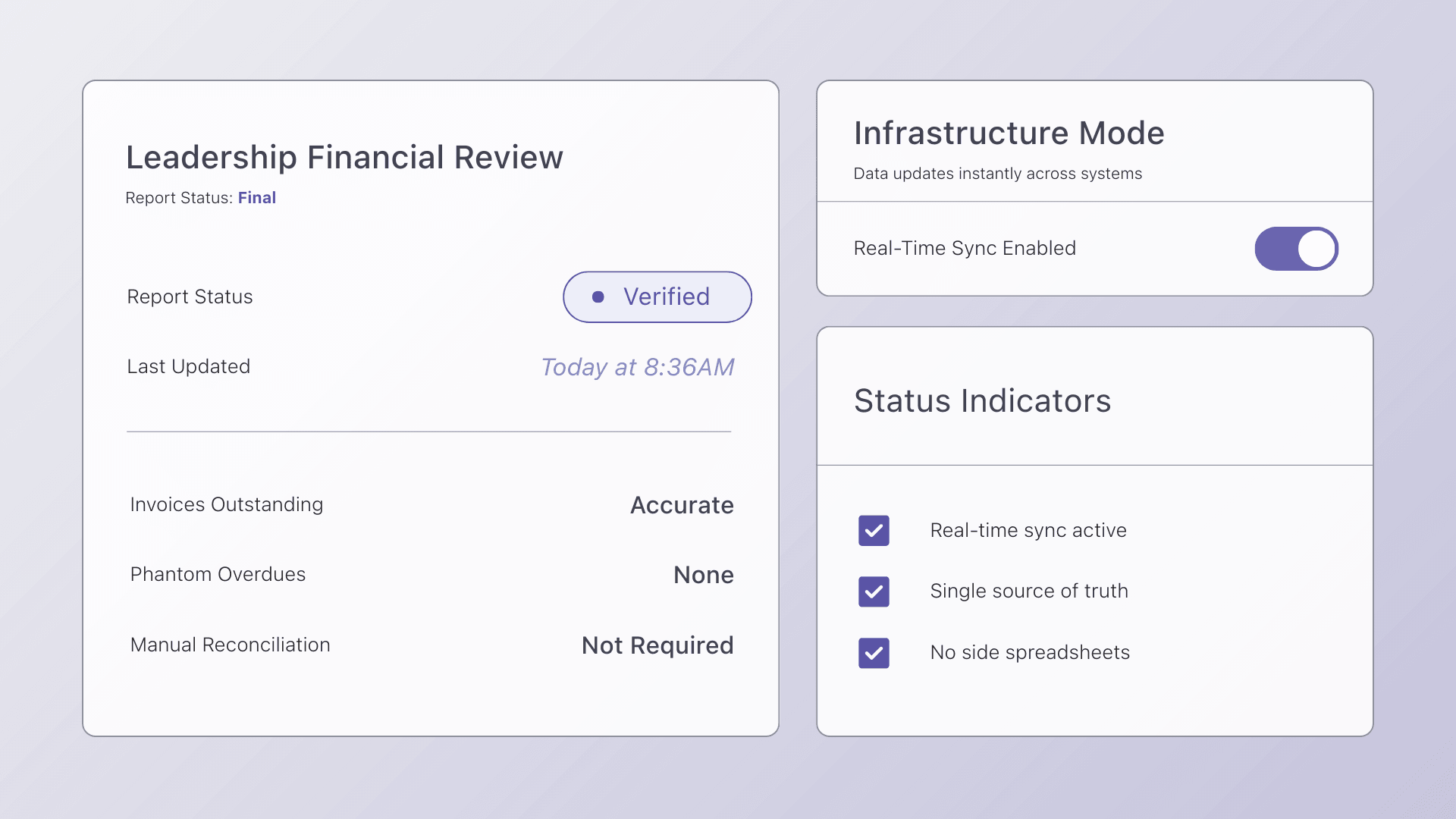The height and width of the screenshot is (819, 1456).
Task: Click the Not Required reconciliation value
Action: (x=657, y=645)
